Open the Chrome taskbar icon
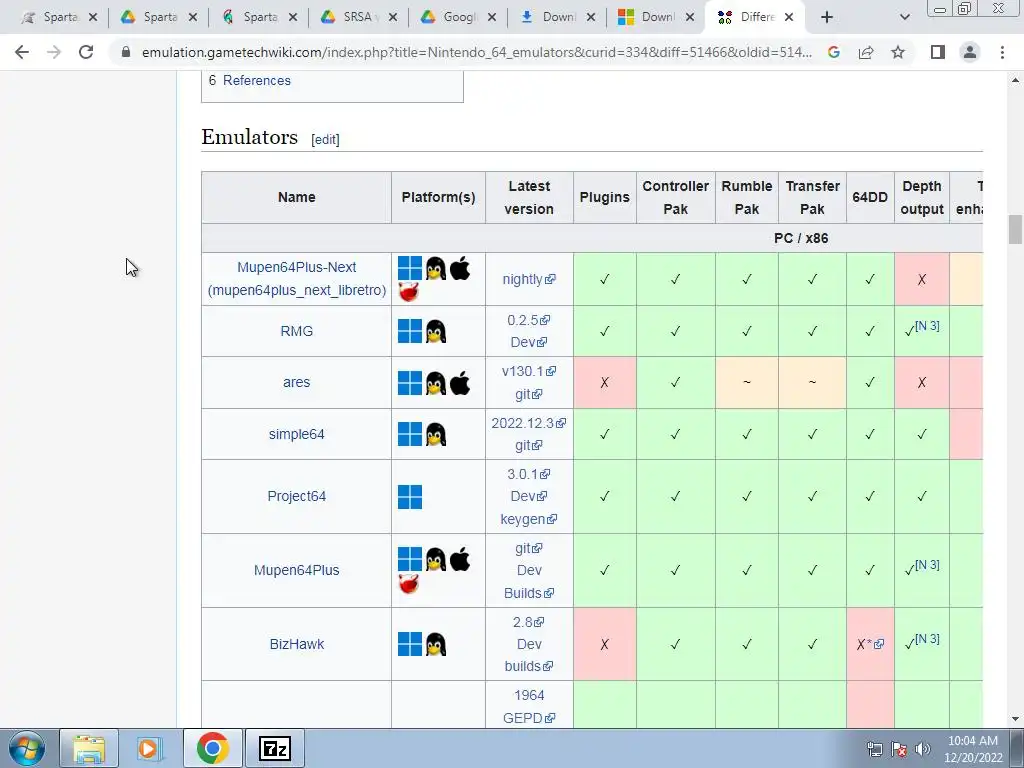The image size is (1024, 768). [212, 748]
